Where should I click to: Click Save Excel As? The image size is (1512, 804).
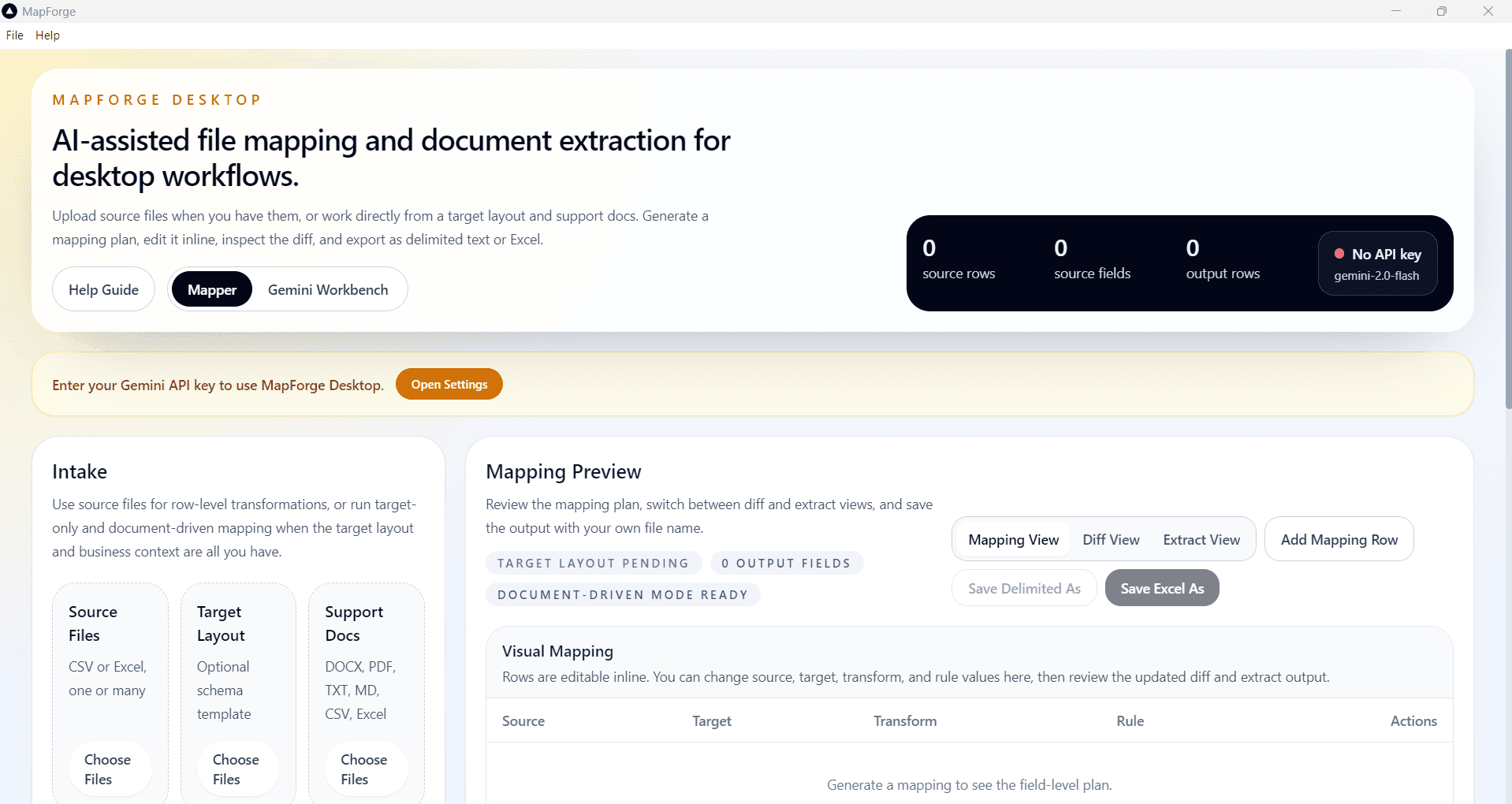tap(1161, 587)
